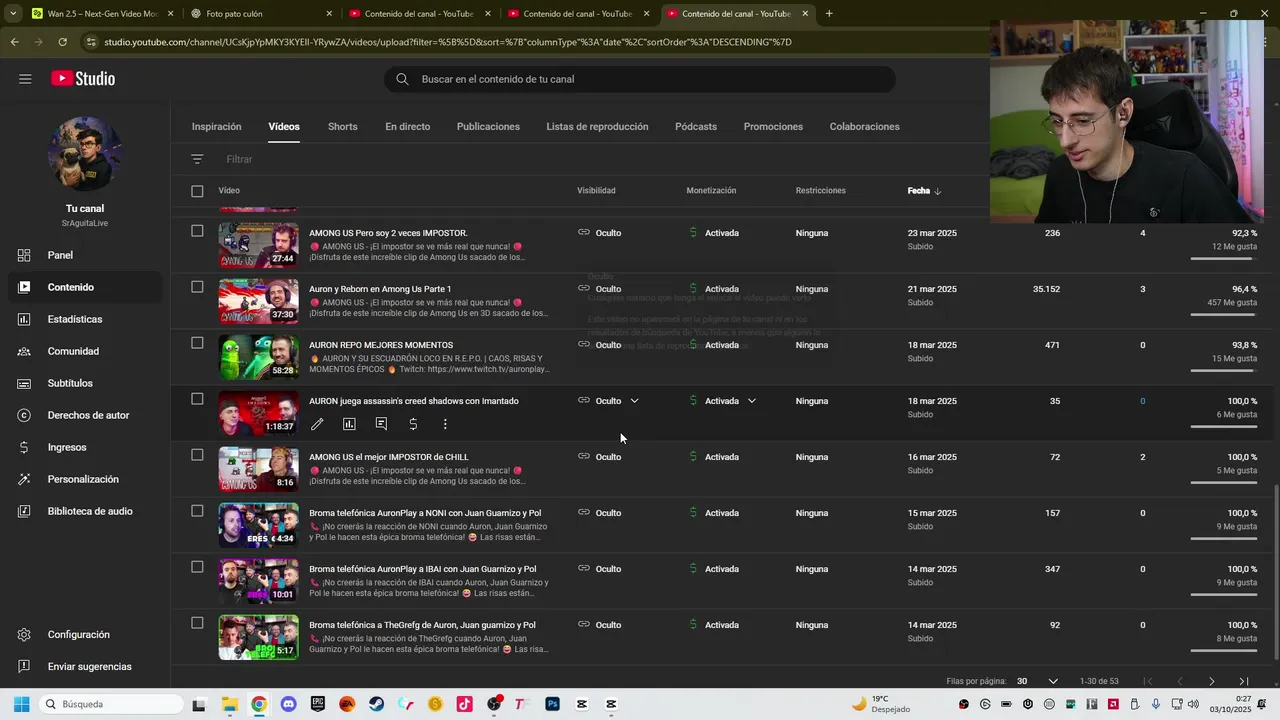Click the channel search field
The width and height of the screenshot is (1280, 720).
(x=640, y=79)
